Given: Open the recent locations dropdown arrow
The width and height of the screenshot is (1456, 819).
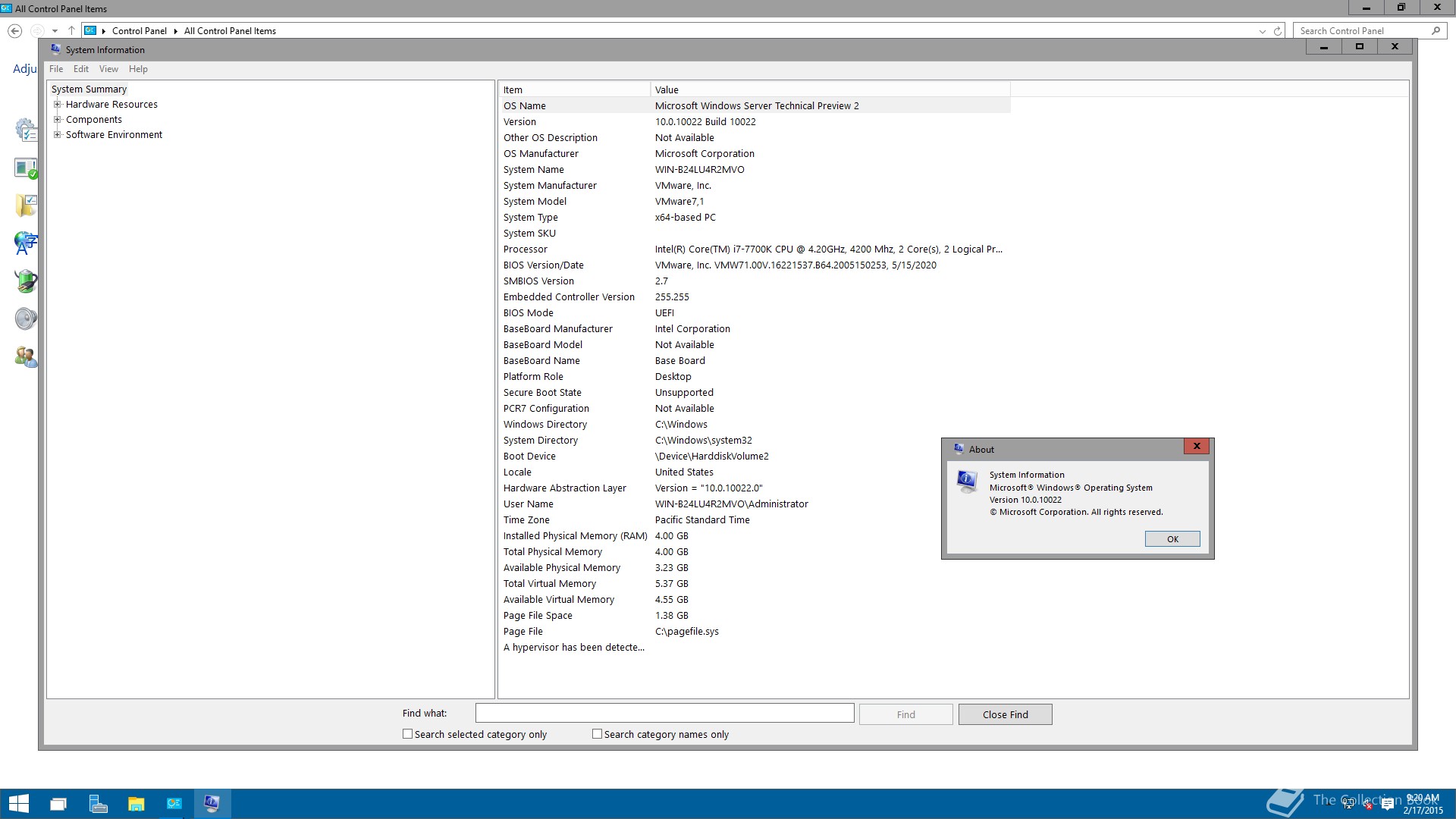Looking at the screenshot, I should 55,31.
